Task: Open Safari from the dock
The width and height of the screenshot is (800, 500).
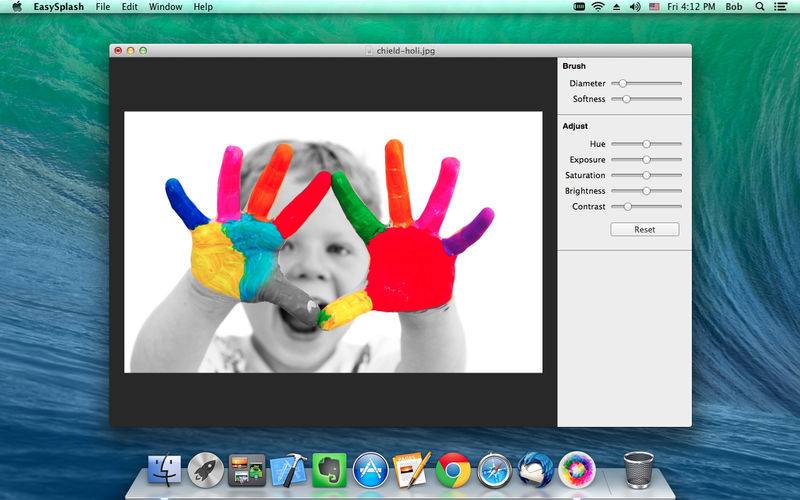Action: (494, 469)
